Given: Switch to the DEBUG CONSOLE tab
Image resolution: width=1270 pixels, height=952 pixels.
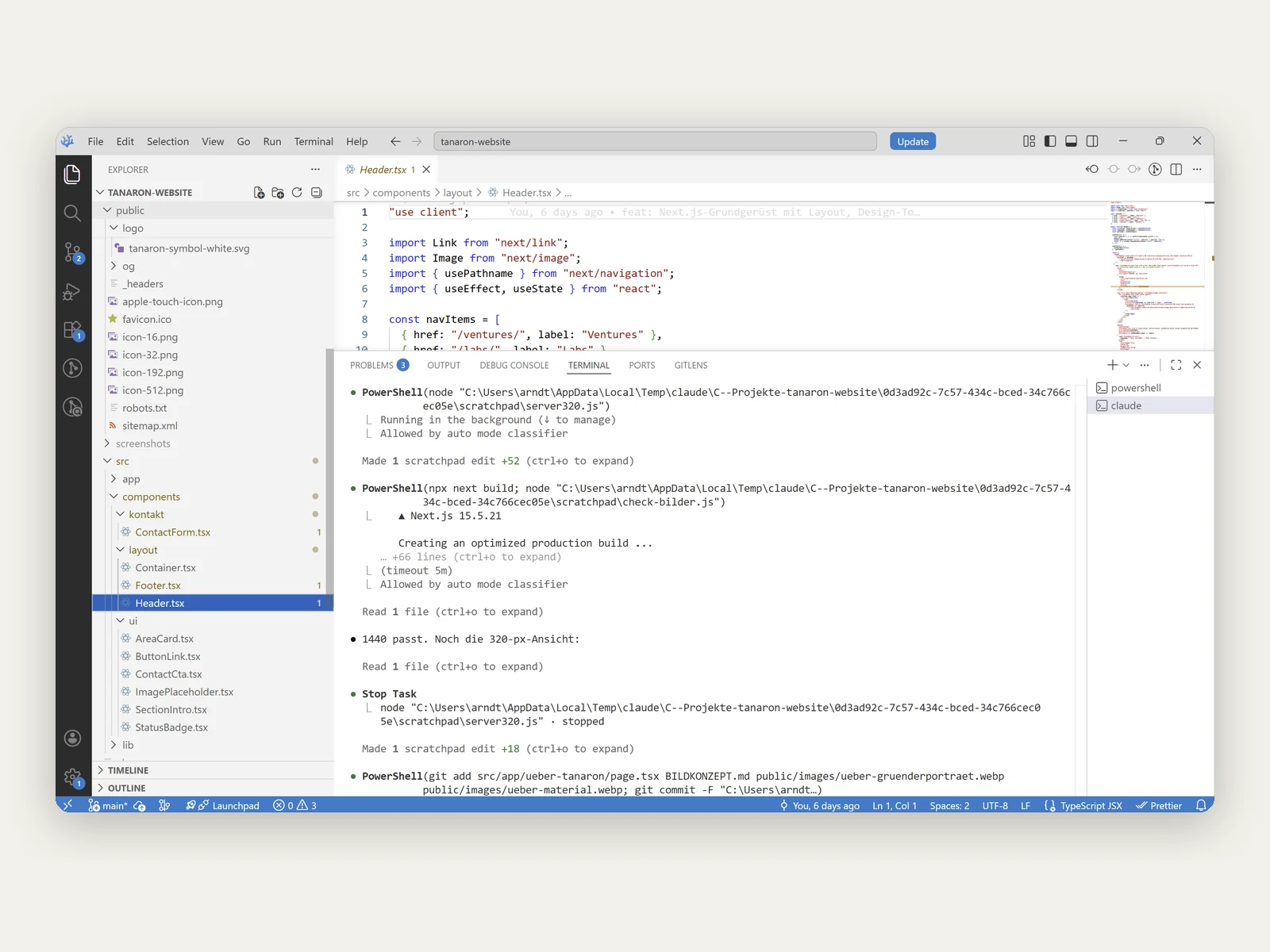Looking at the screenshot, I should click(x=514, y=365).
